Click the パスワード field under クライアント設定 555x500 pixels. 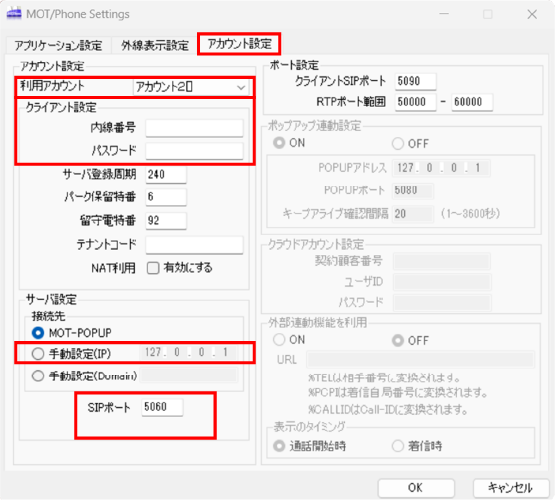point(194,151)
